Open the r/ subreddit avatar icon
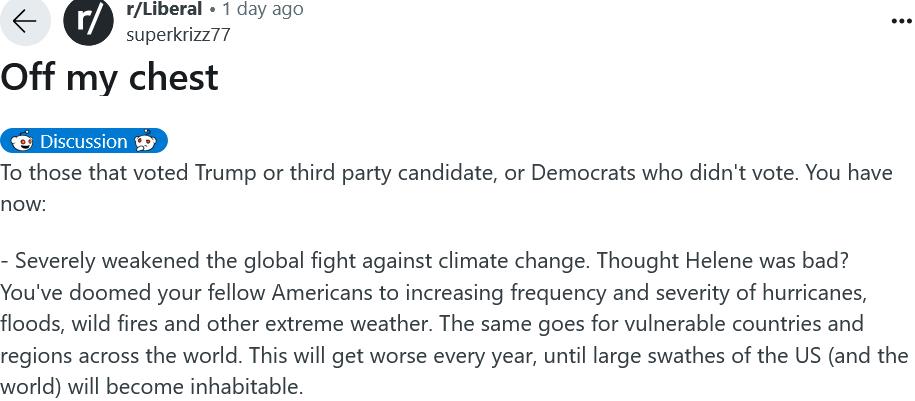Viewport: 915px width, 401px height. 88,21
